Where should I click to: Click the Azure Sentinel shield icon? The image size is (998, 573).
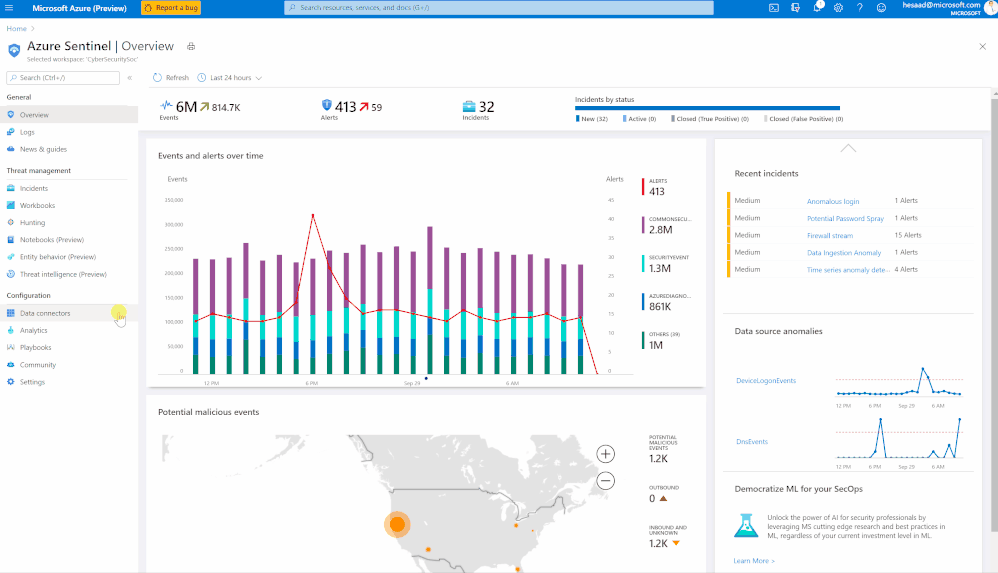tap(14, 50)
